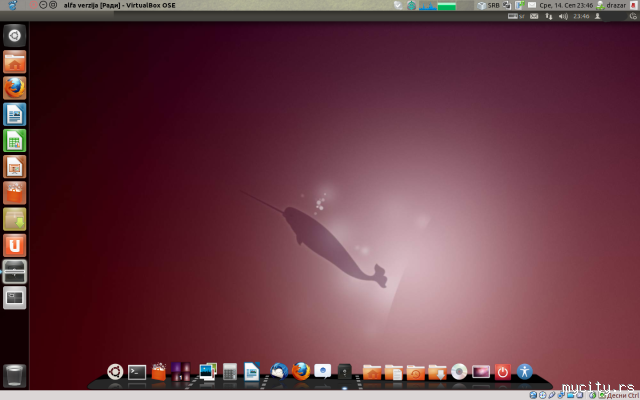Click the black safe icon in the dock

click(x=345, y=372)
